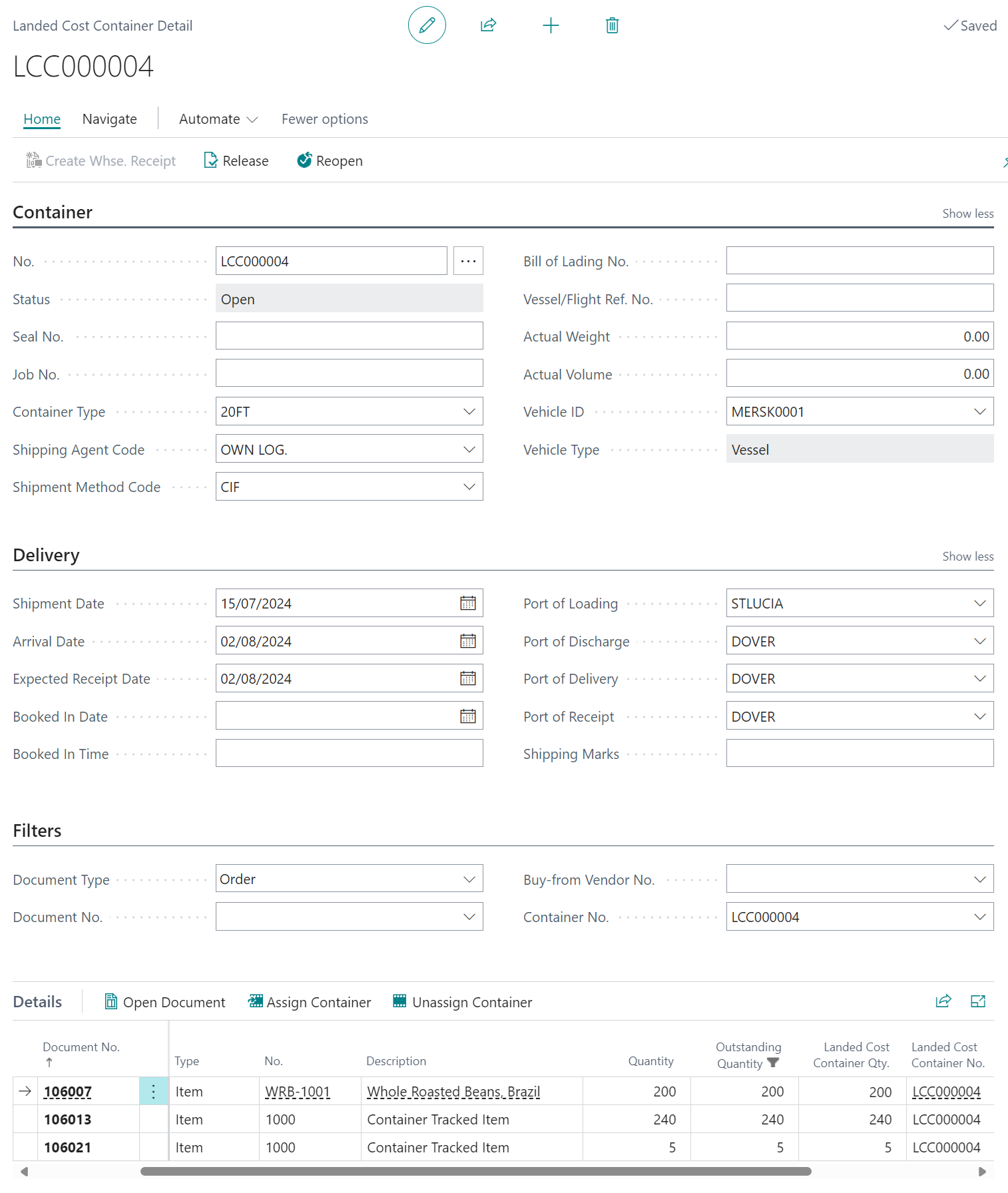Click the pencil edit icon

pyautogui.click(x=427, y=25)
